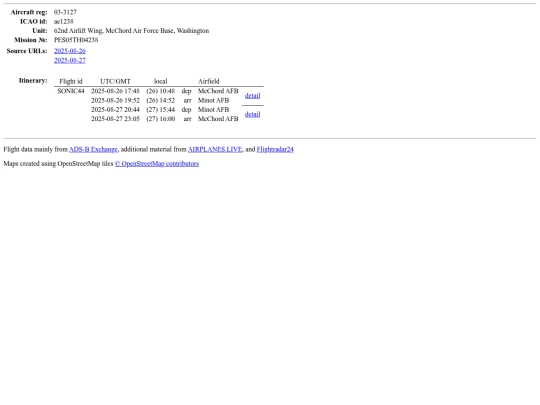Click McChord AFB in first departure row
Image resolution: width=540 pixels, height=405 pixels.
click(218, 91)
